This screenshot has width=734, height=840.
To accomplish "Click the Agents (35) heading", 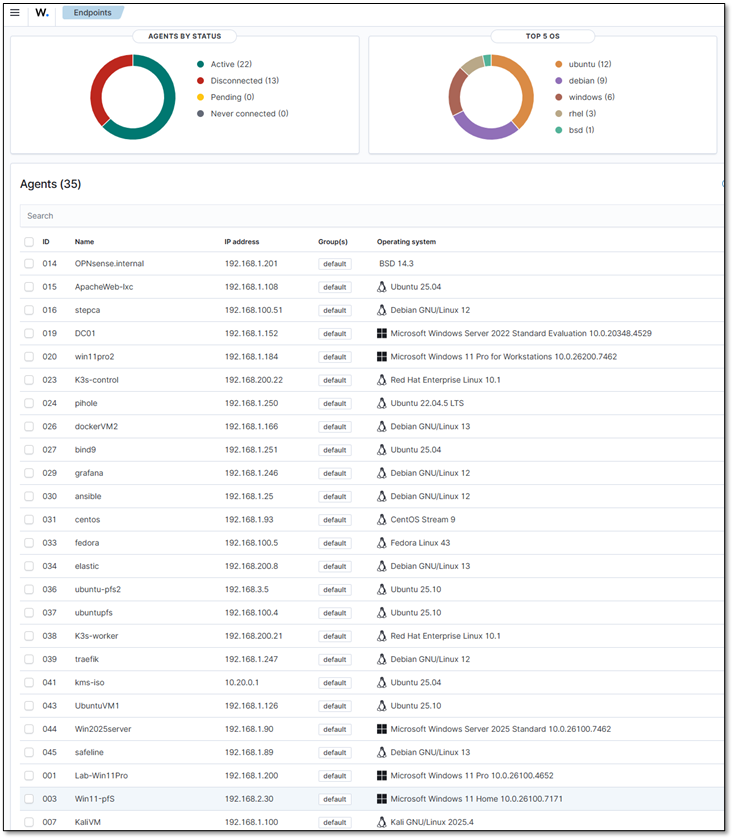I will click(50, 184).
